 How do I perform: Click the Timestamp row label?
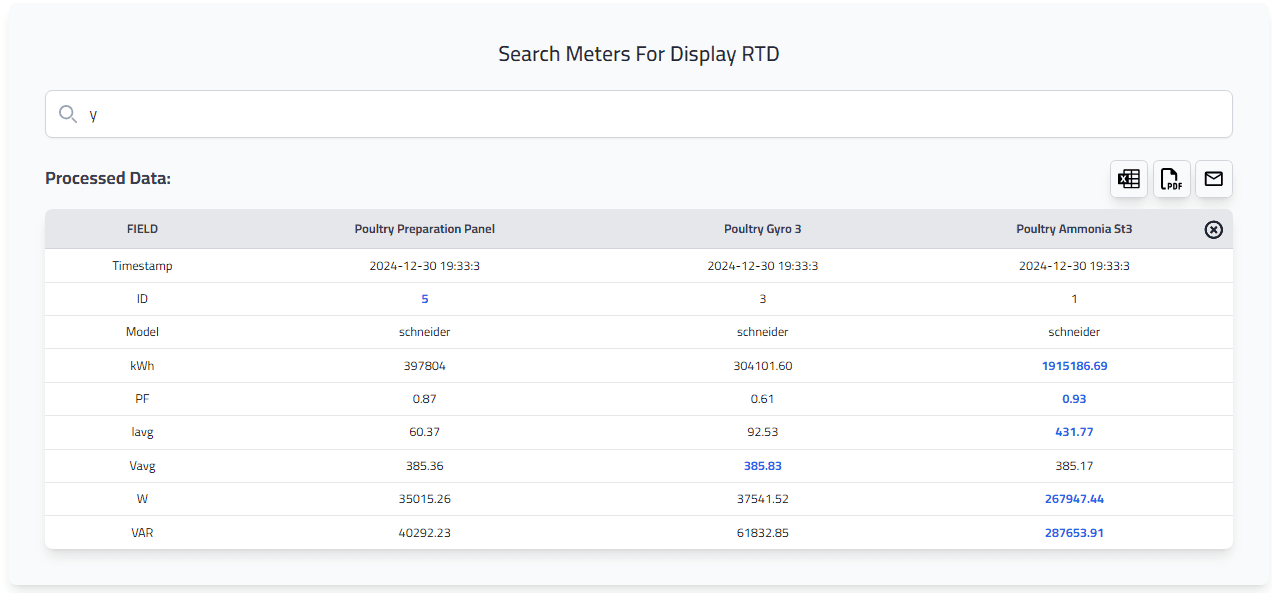pos(142,266)
